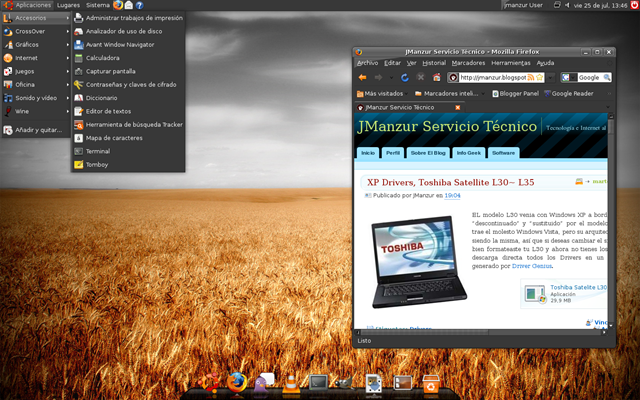This screenshot has height=400, width=640.
Task: Open the Marcadores menu in Firefox
Action: [468, 63]
